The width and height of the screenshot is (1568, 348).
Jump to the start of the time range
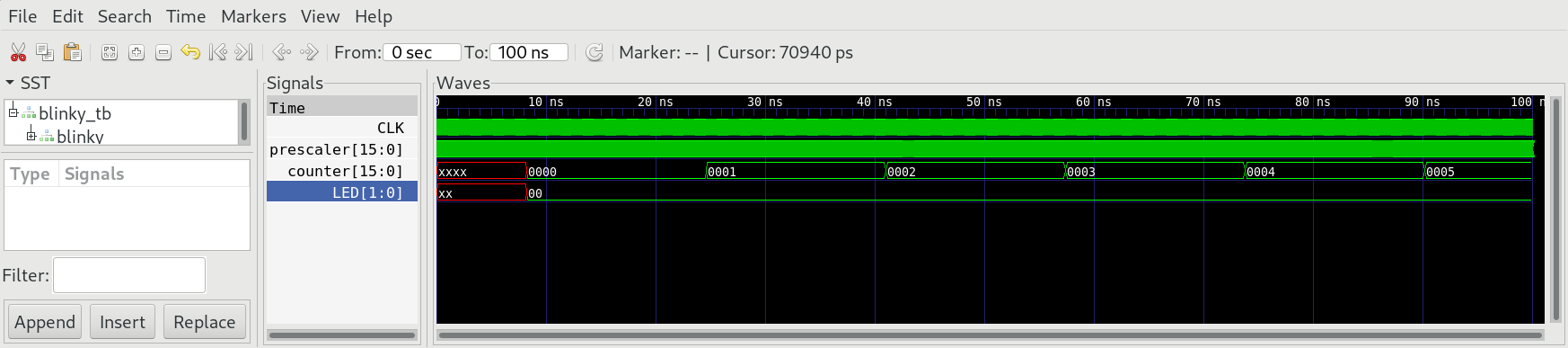pos(217,52)
